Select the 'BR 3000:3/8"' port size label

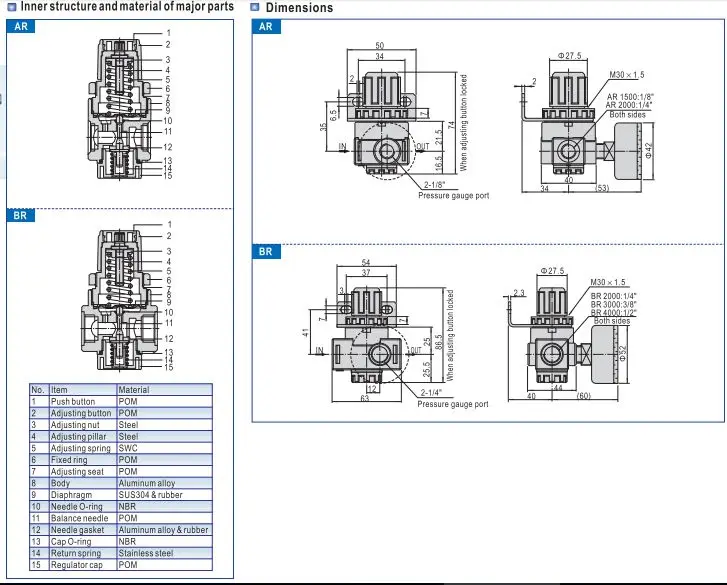coord(613,304)
